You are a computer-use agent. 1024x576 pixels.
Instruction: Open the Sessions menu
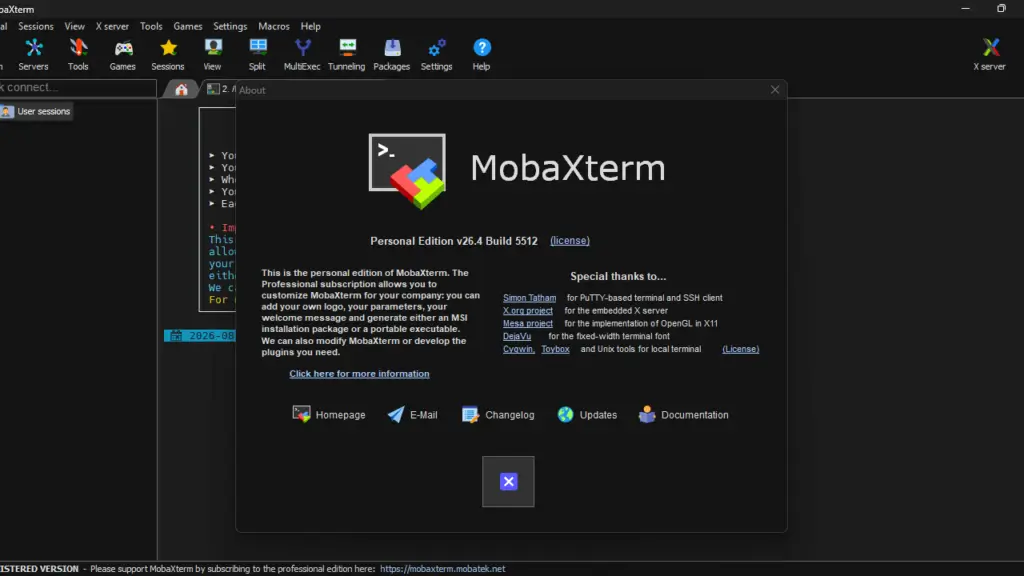pyautogui.click(x=36, y=26)
